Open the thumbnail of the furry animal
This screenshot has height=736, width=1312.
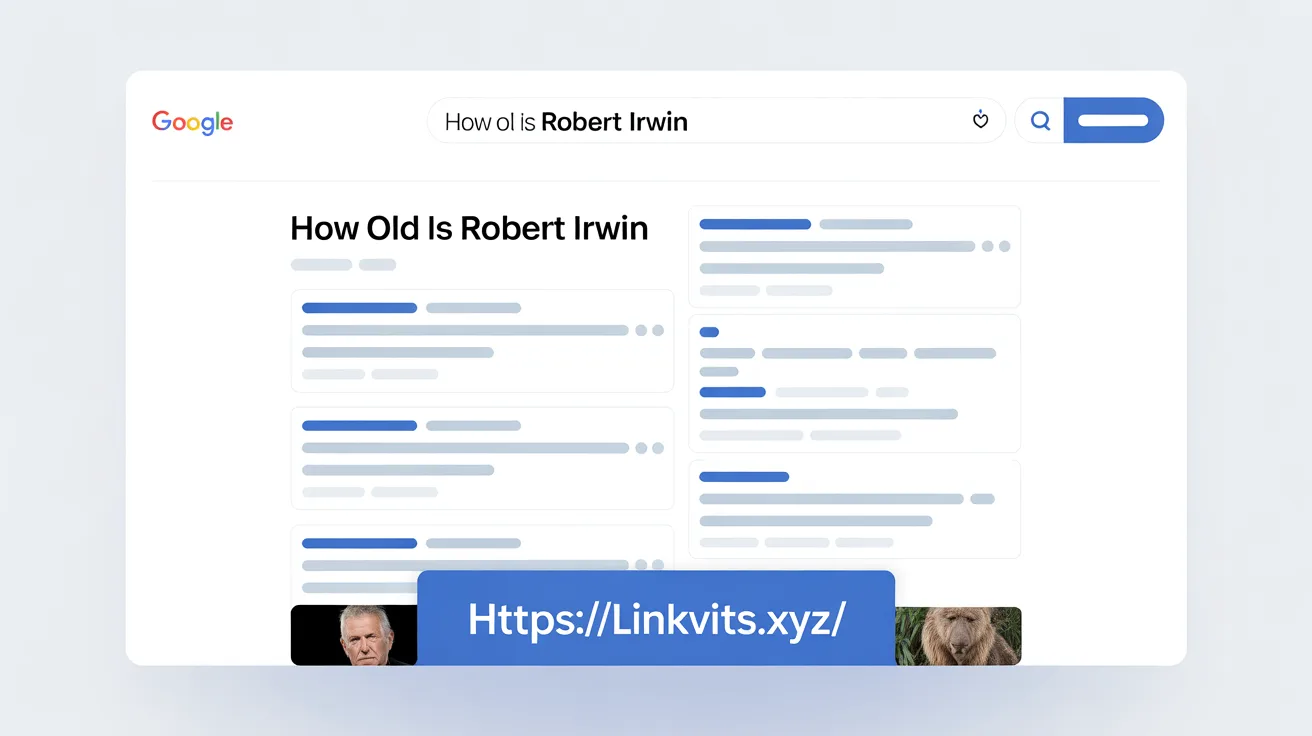point(958,636)
